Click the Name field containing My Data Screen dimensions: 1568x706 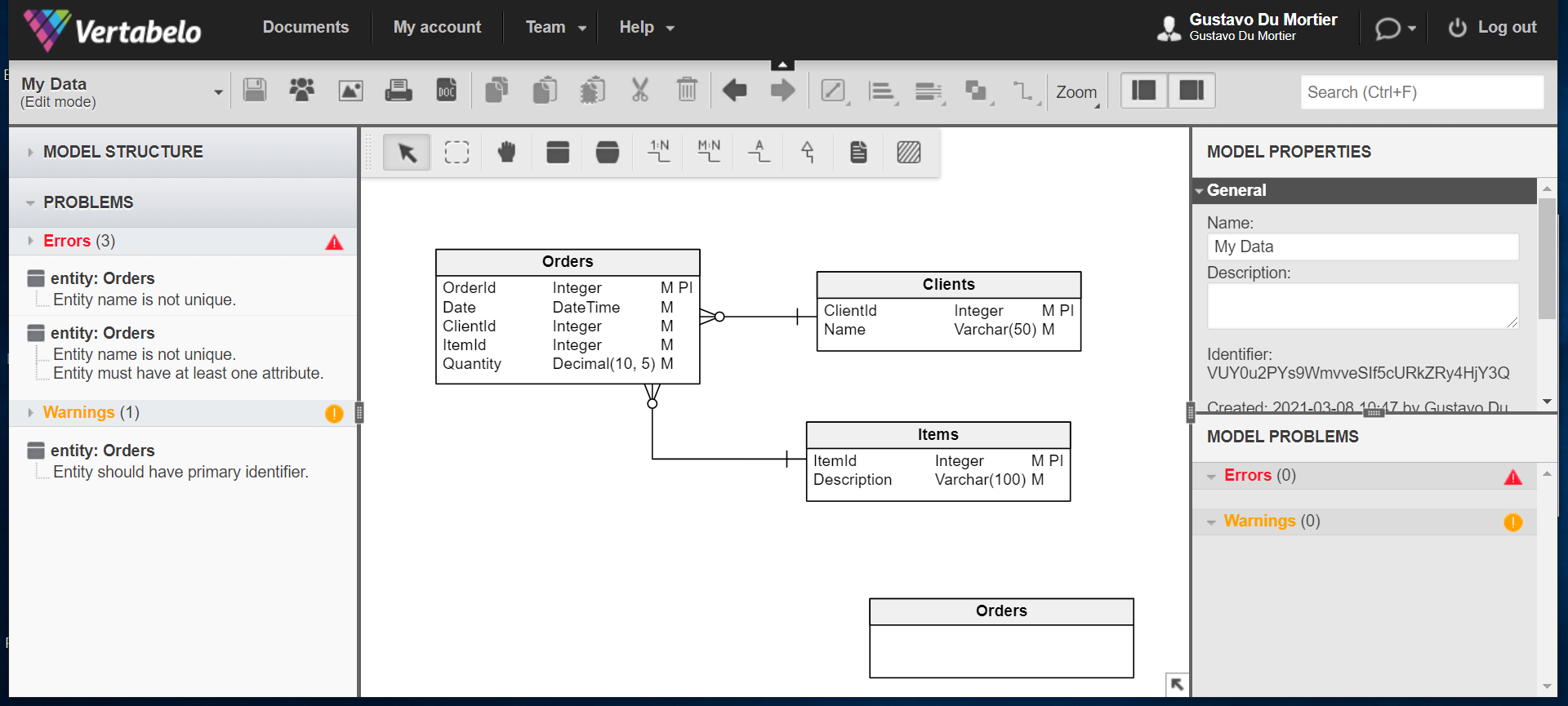pyautogui.click(x=1362, y=246)
